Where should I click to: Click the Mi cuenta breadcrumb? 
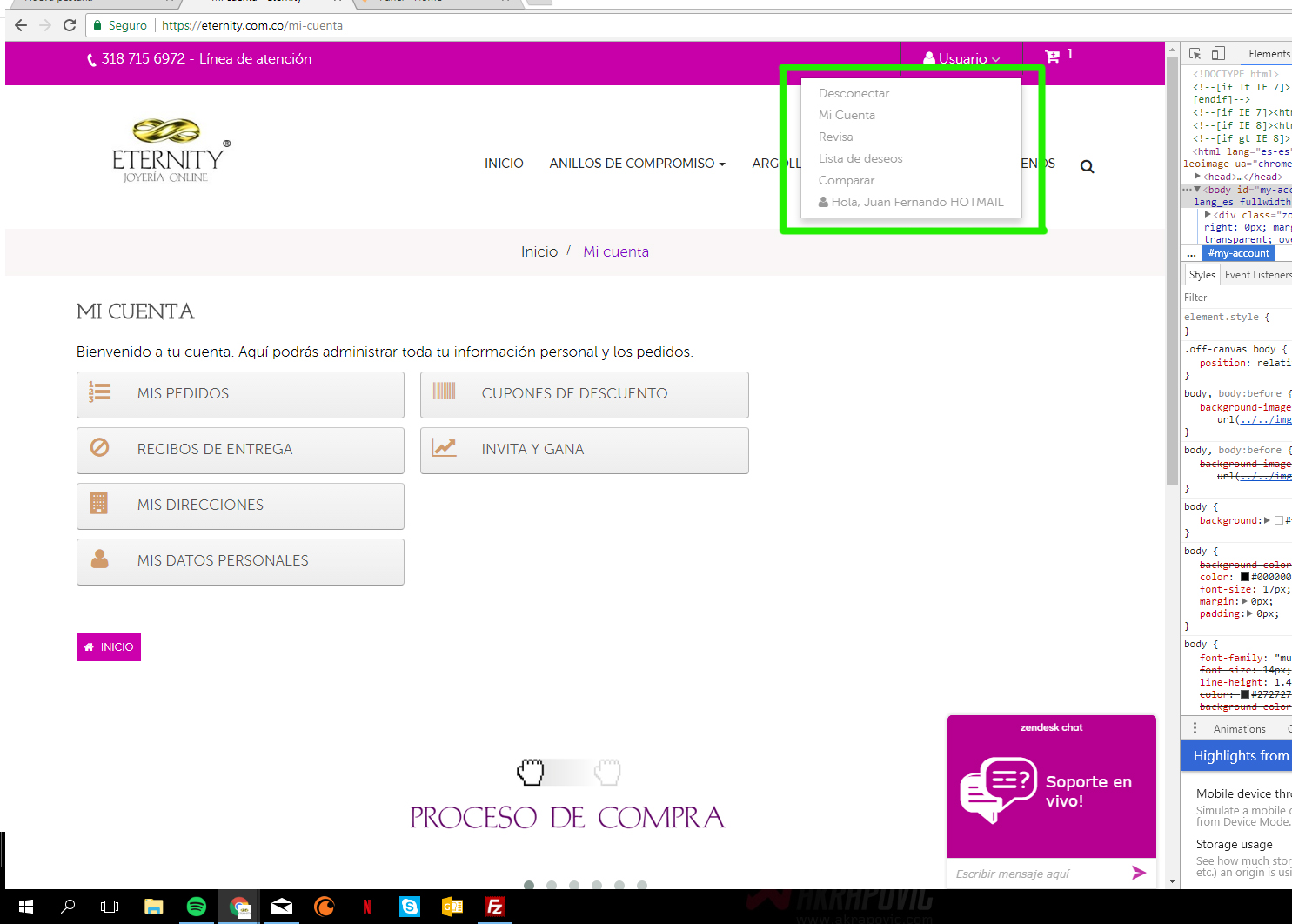click(x=616, y=251)
